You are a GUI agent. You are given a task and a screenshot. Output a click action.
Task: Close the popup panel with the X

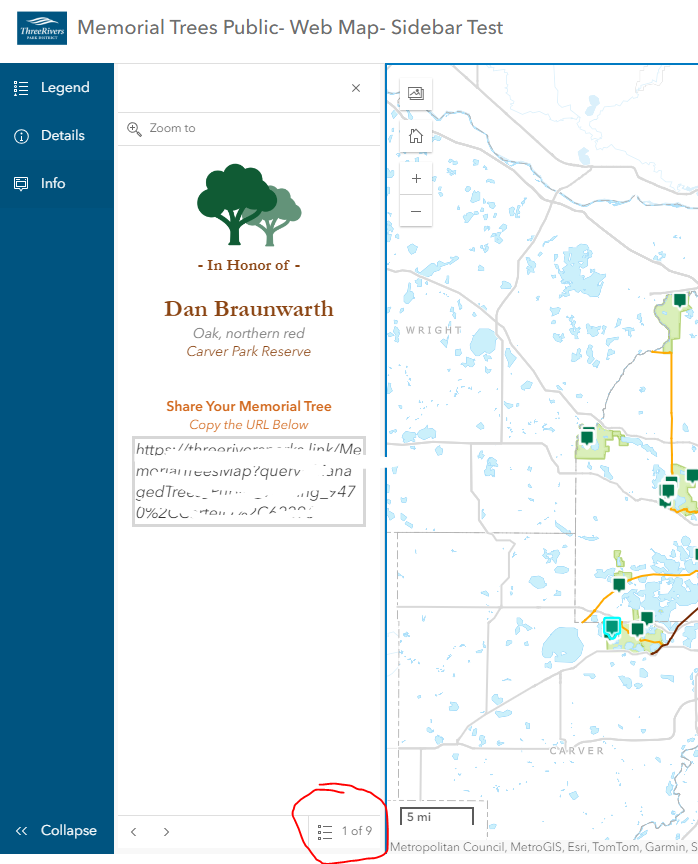tap(356, 88)
